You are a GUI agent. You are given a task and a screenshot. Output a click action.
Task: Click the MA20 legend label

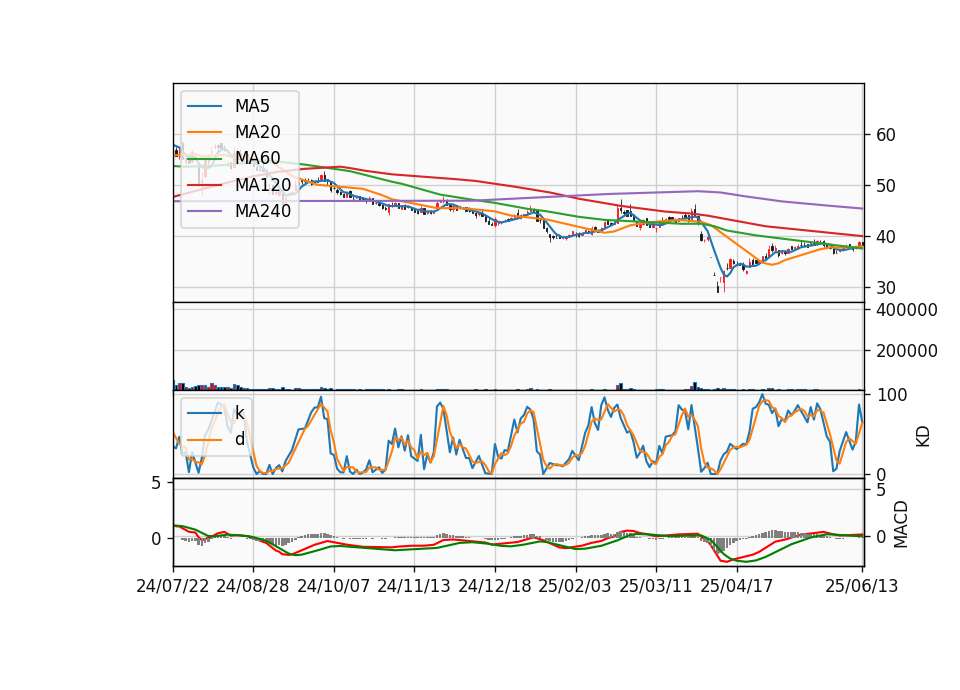pos(257,132)
